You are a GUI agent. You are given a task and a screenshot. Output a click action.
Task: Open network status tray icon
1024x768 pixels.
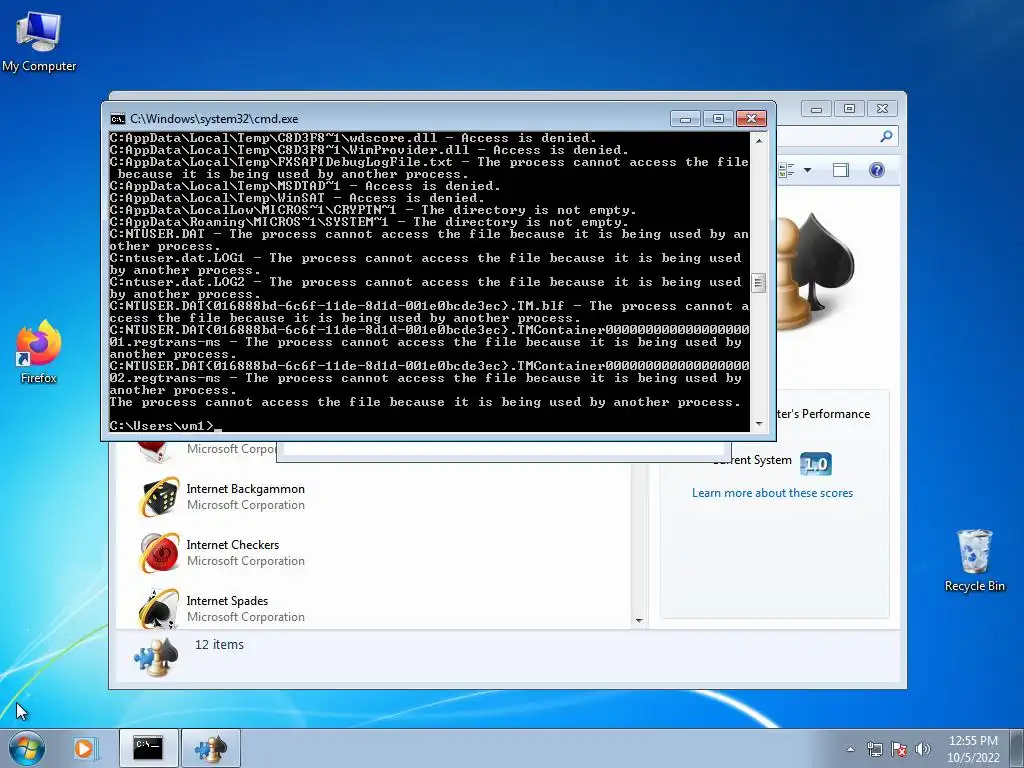point(874,749)
